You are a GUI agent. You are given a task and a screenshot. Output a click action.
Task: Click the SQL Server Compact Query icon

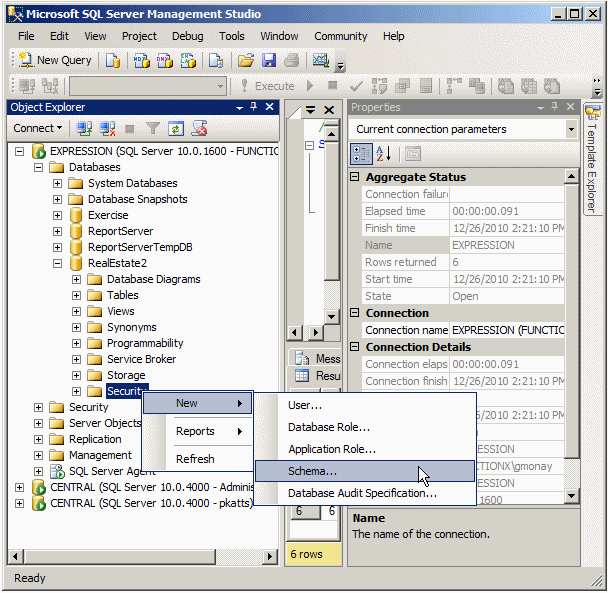(216, 61)
